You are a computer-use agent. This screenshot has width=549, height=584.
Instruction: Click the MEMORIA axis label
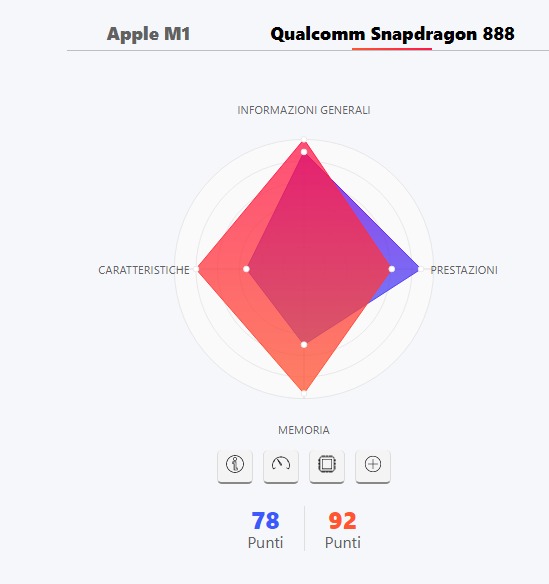pos(304,430)
